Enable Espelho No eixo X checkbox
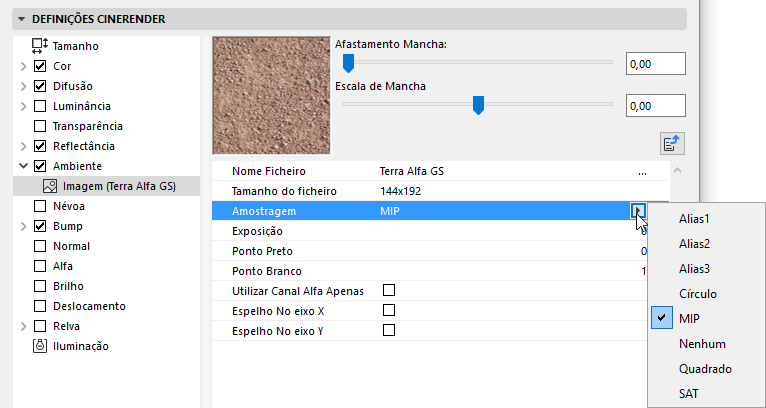The height and width of the screenshot is (408, 766). pyautogui.click(x=389, y=310)
